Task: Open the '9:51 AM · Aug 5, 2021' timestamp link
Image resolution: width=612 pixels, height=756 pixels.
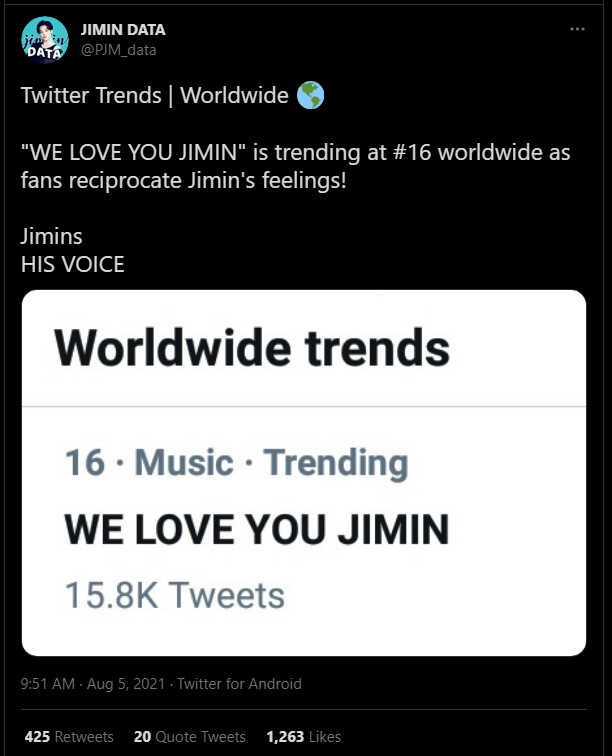Action: point(93,684)
